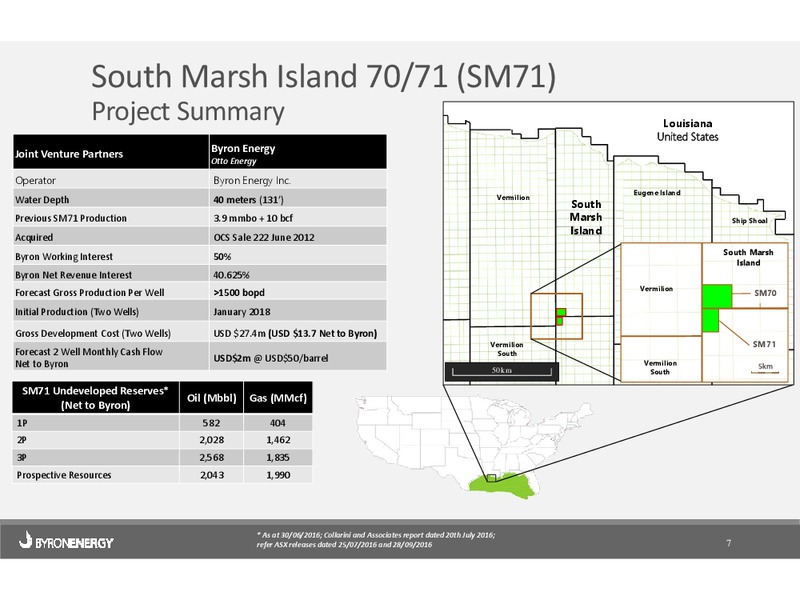Select 'USD$2m @ USD$50/barrel'
800x600 pixels.
(x=271, y=358)
